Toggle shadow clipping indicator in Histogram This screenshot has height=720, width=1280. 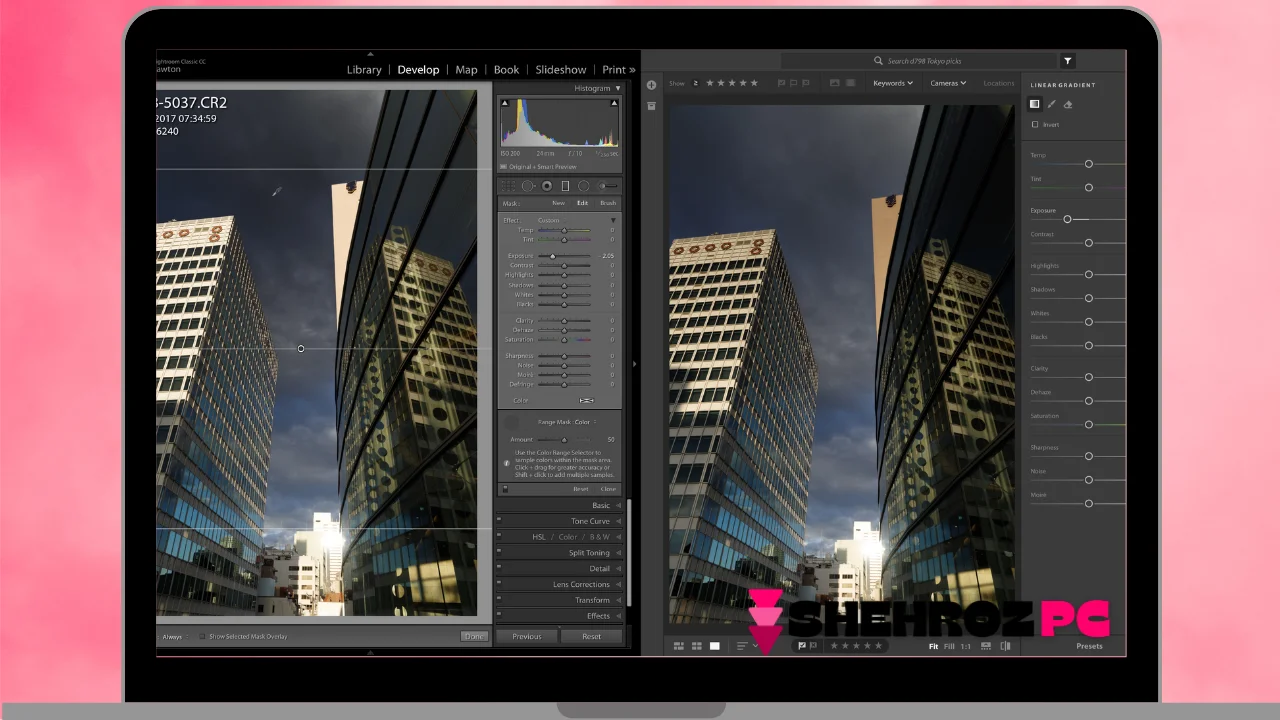(505, 102)
